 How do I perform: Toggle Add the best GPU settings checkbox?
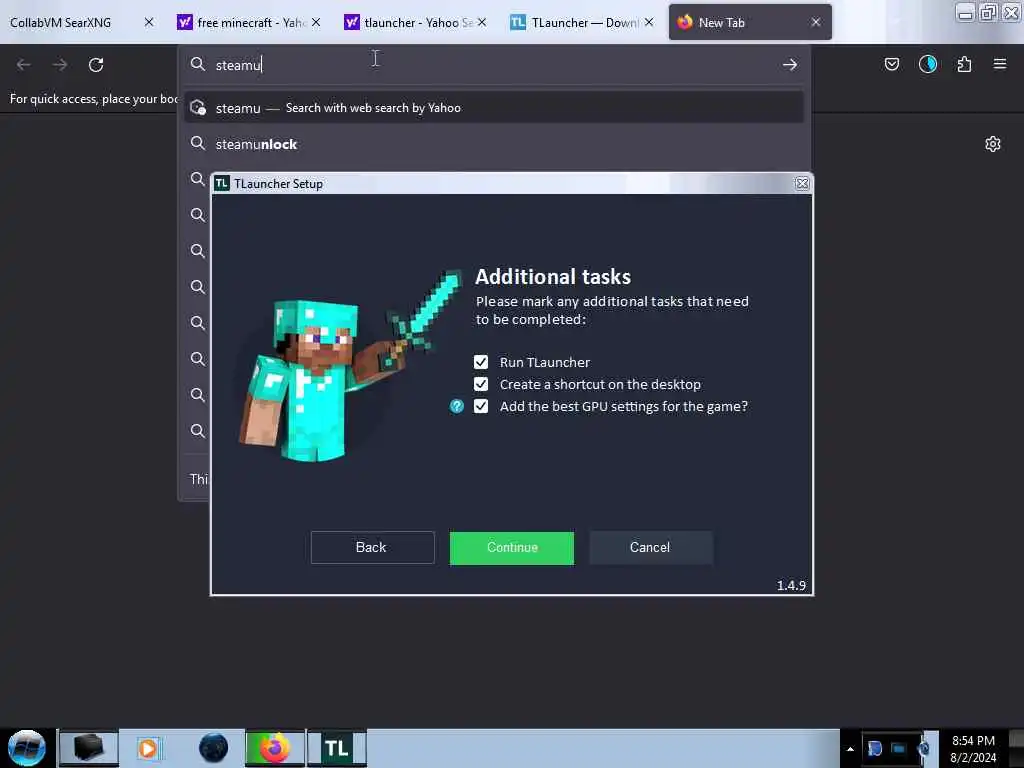481,406
